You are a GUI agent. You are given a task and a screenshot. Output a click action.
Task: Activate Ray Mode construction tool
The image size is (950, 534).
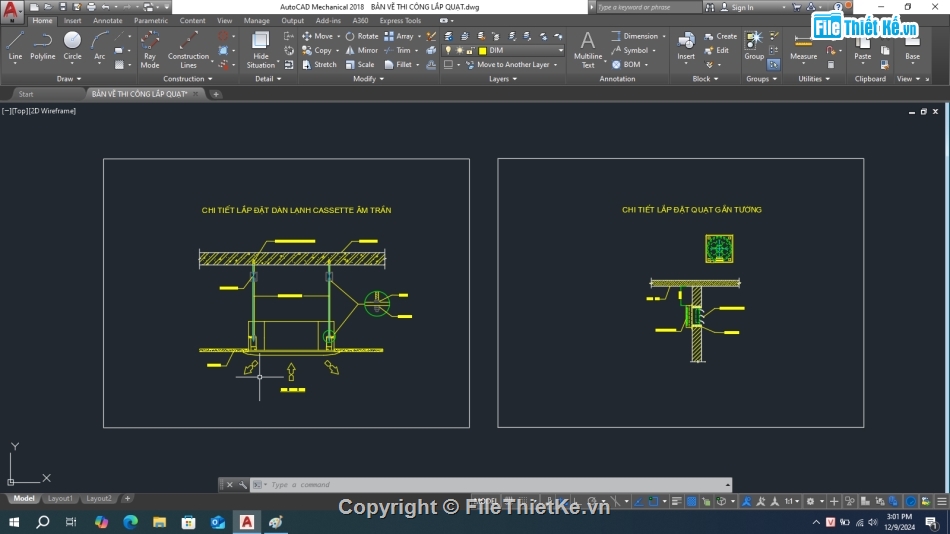150,50
